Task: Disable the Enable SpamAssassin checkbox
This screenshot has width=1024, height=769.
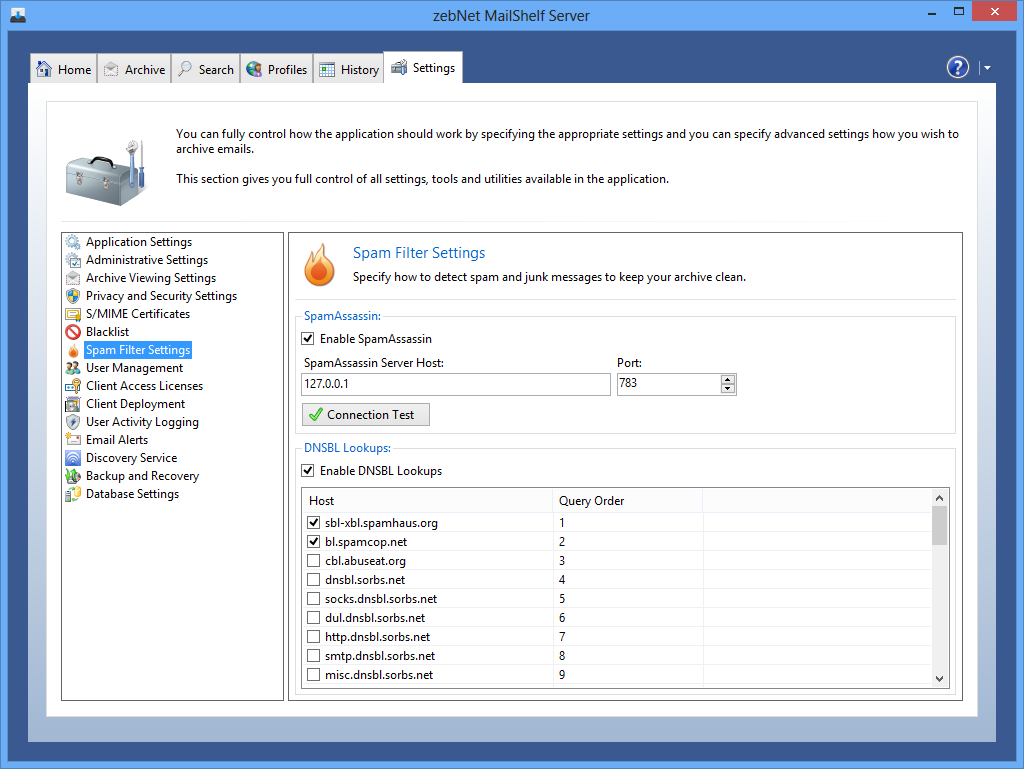Action: click(x=308, y=339)
